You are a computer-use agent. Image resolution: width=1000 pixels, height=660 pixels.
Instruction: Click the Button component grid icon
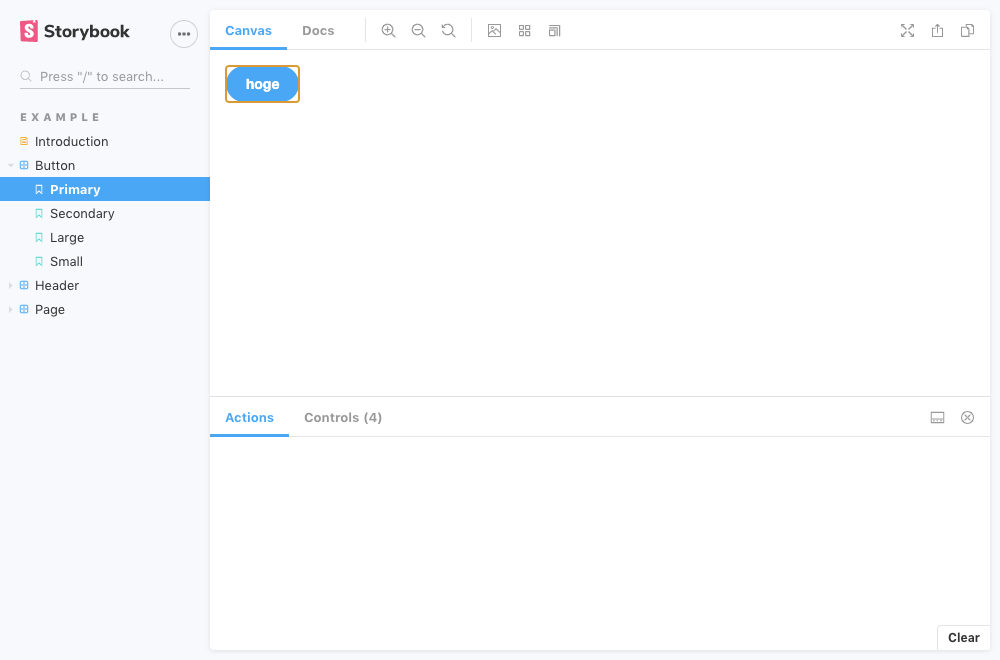pos(24,165)
